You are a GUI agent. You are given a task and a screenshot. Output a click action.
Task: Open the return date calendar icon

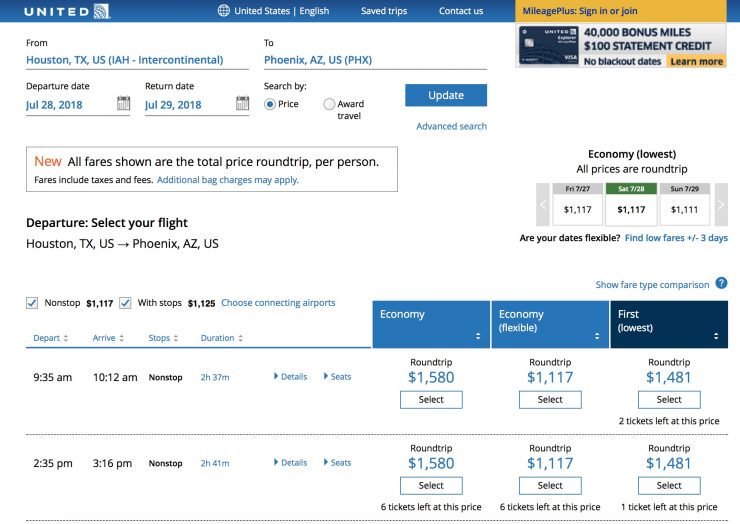pos(242,103)
